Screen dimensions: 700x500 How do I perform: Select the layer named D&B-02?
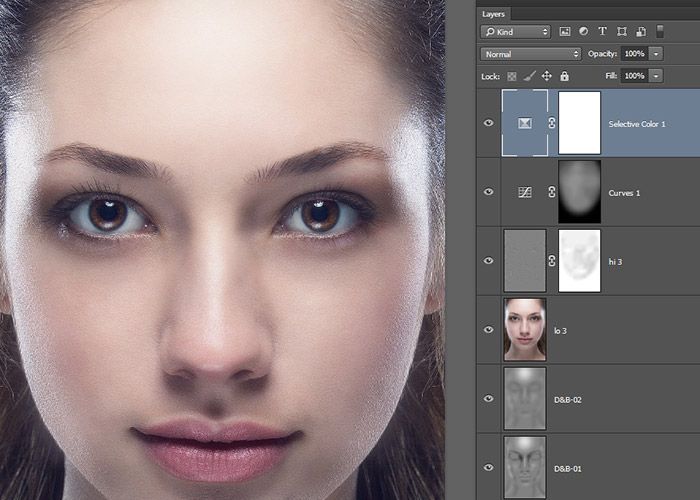(x=568, y=400)
